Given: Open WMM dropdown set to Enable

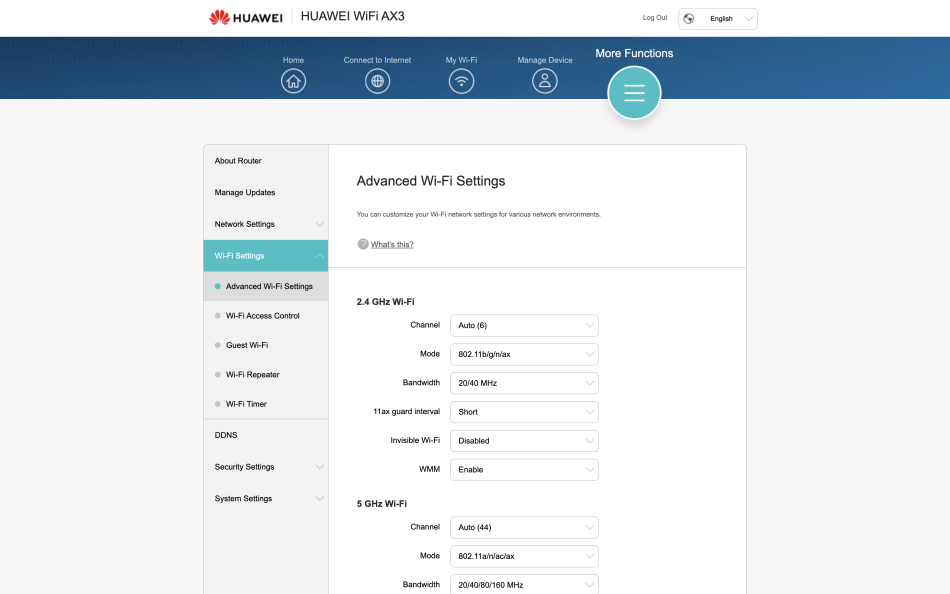Looking at the screenshot, I should [524, 470].
